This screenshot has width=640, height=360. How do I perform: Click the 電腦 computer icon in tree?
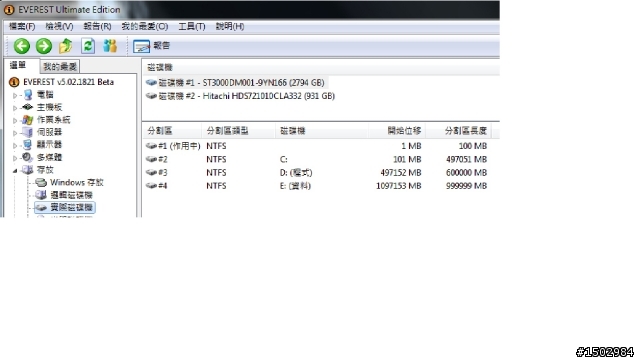28,95
